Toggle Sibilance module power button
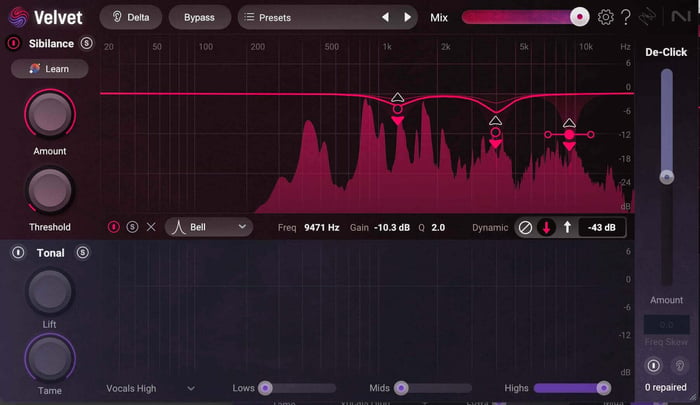Viewport: 700px width, 405px height. tap(13, 43)
